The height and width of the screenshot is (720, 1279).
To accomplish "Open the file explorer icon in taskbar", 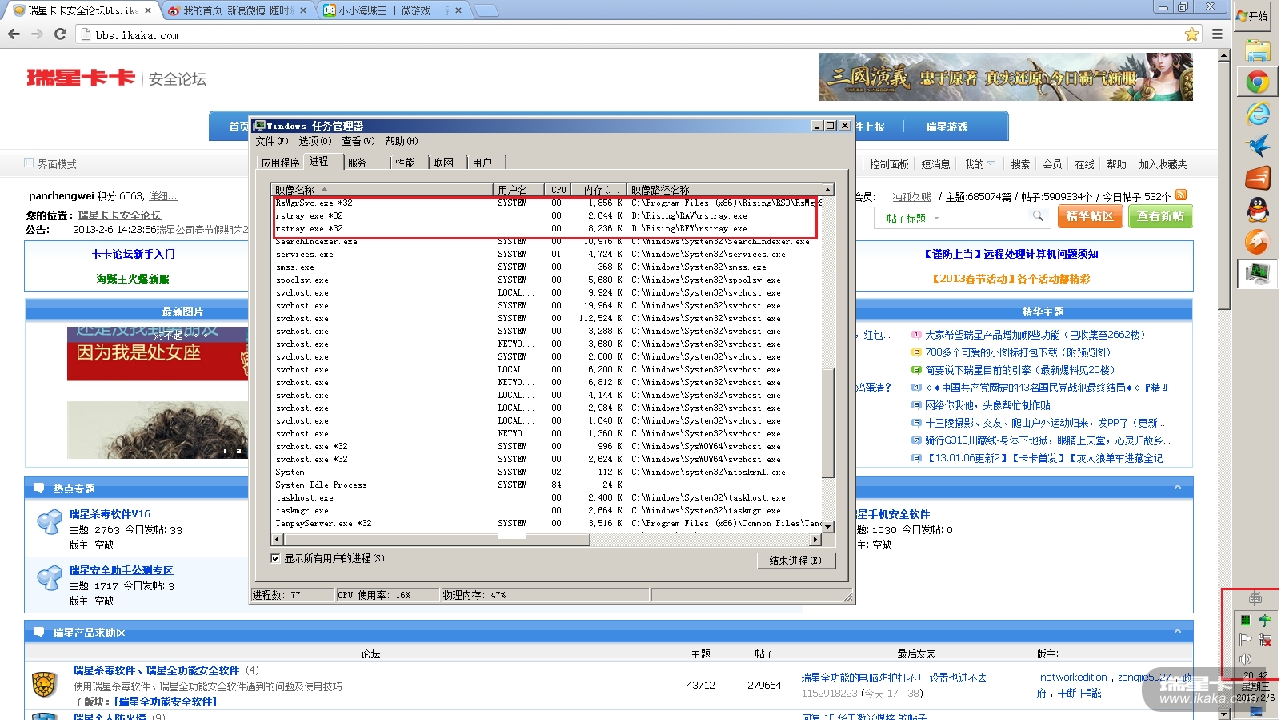I will click(x=1257, y=50).
